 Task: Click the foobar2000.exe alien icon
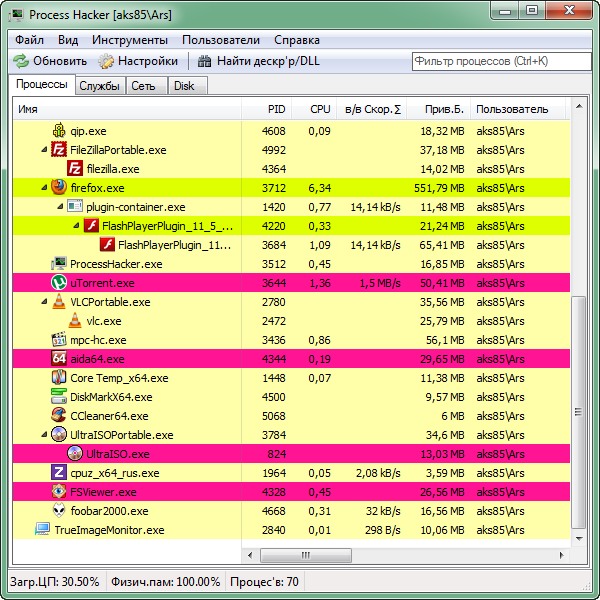(x=59, y=511)
